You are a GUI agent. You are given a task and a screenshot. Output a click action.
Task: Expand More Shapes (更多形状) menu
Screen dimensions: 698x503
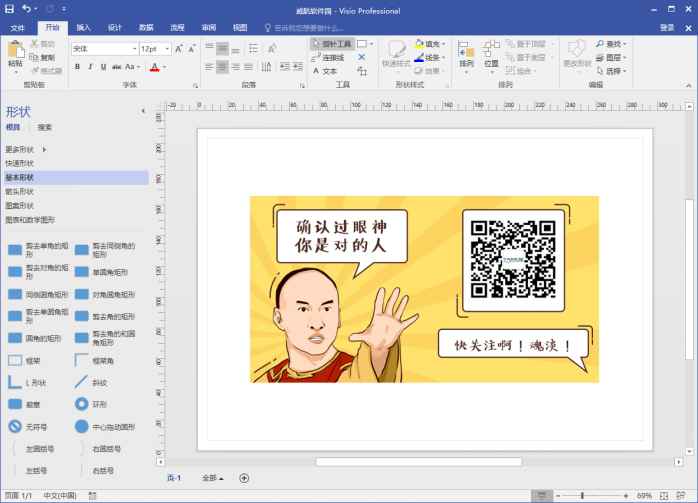[25, 149]
